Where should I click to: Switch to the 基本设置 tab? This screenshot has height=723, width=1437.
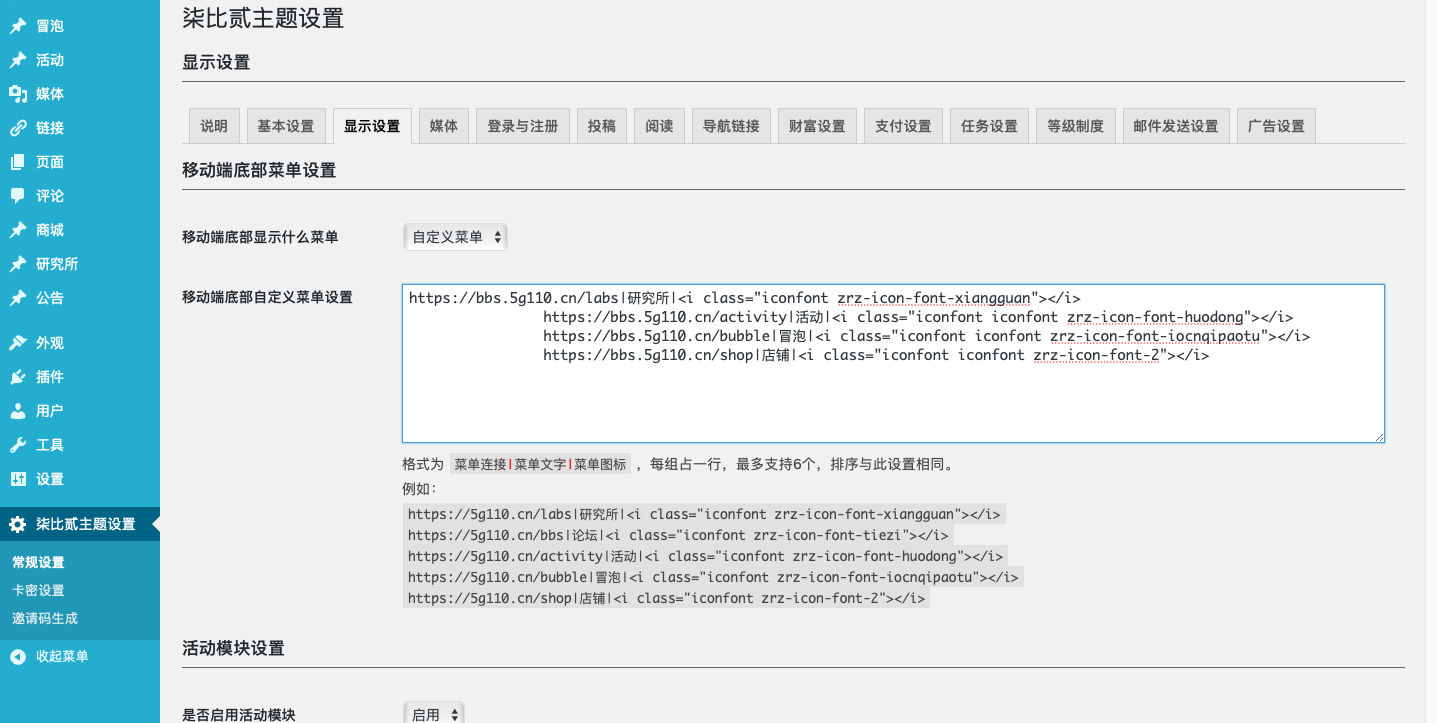(285, 126)
